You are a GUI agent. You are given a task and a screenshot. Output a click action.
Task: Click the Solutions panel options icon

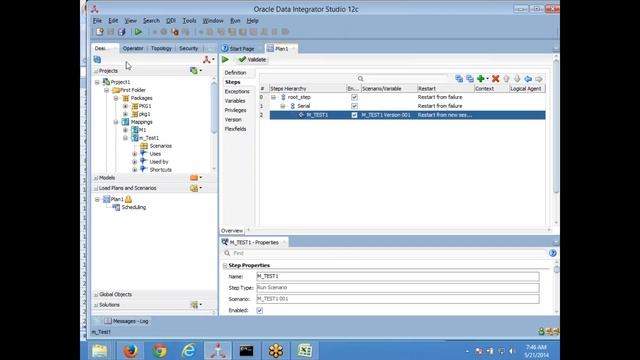[195, 305]
